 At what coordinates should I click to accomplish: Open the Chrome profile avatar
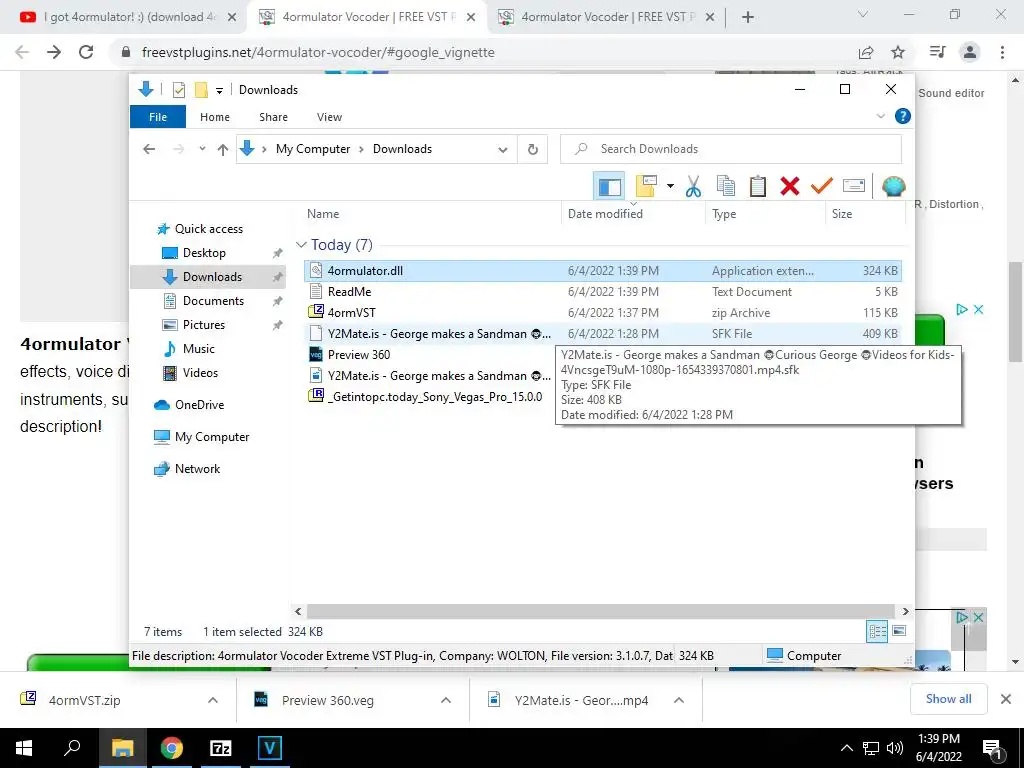click(970, 52)
